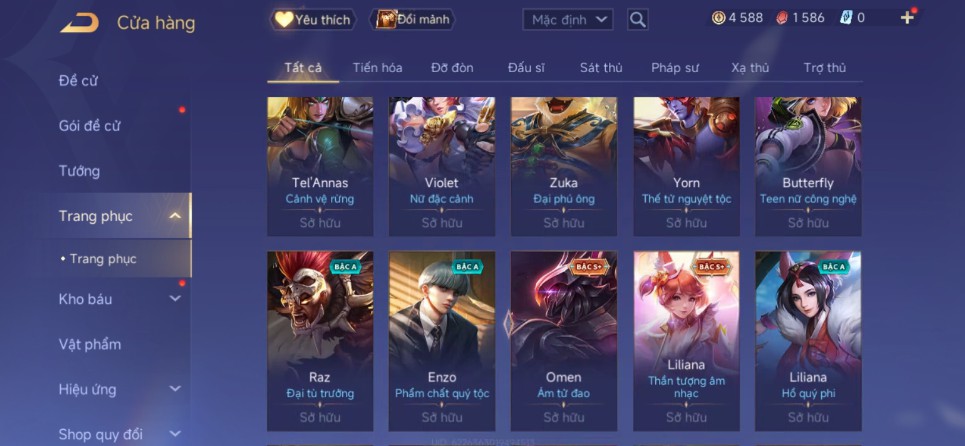Open Yêu thích heart favorites
The image size is (965, 446).
(x=313, y=19)
